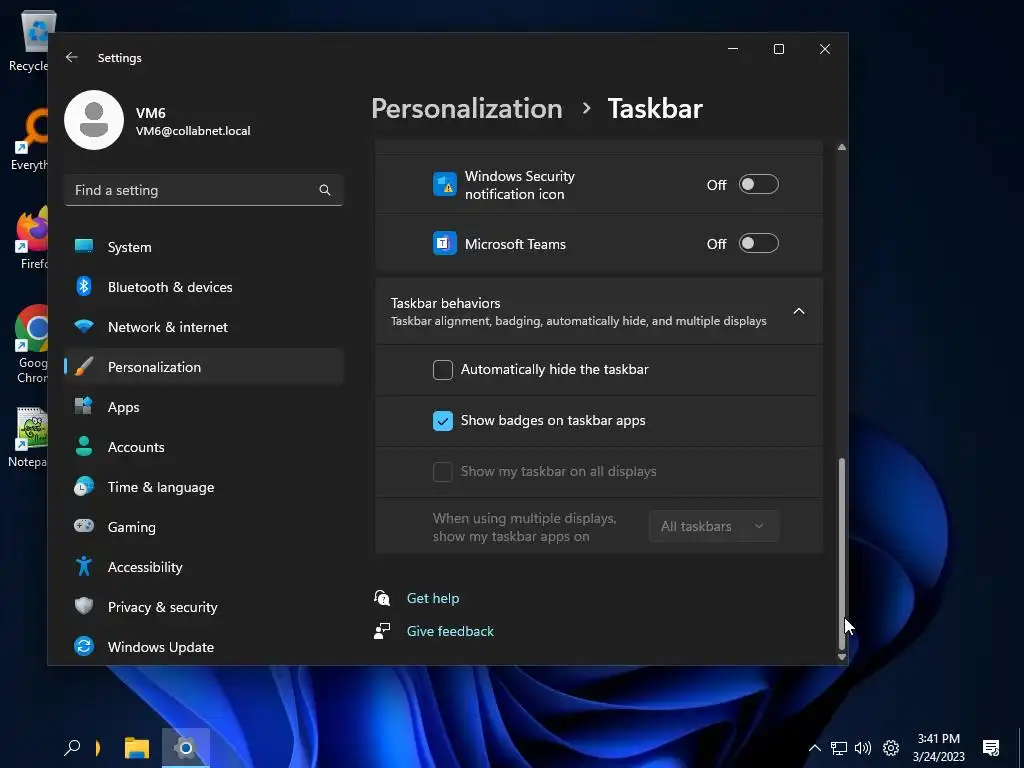Click VM6@collabnet.local account text
The height and width of the screenshot is (768, 1024).
click(x=193, y=131)
